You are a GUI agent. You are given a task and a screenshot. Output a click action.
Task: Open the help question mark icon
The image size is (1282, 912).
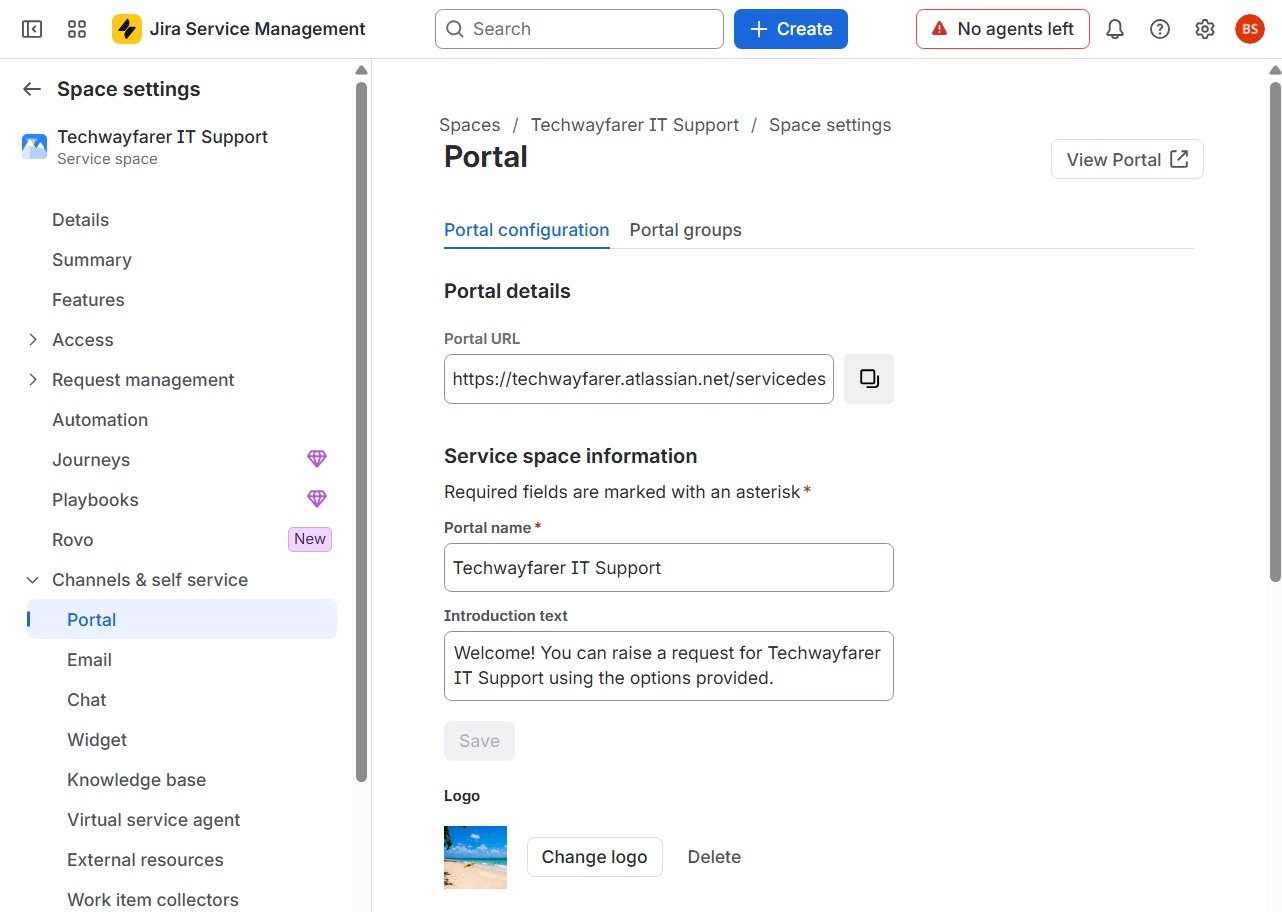point(1160,29)
